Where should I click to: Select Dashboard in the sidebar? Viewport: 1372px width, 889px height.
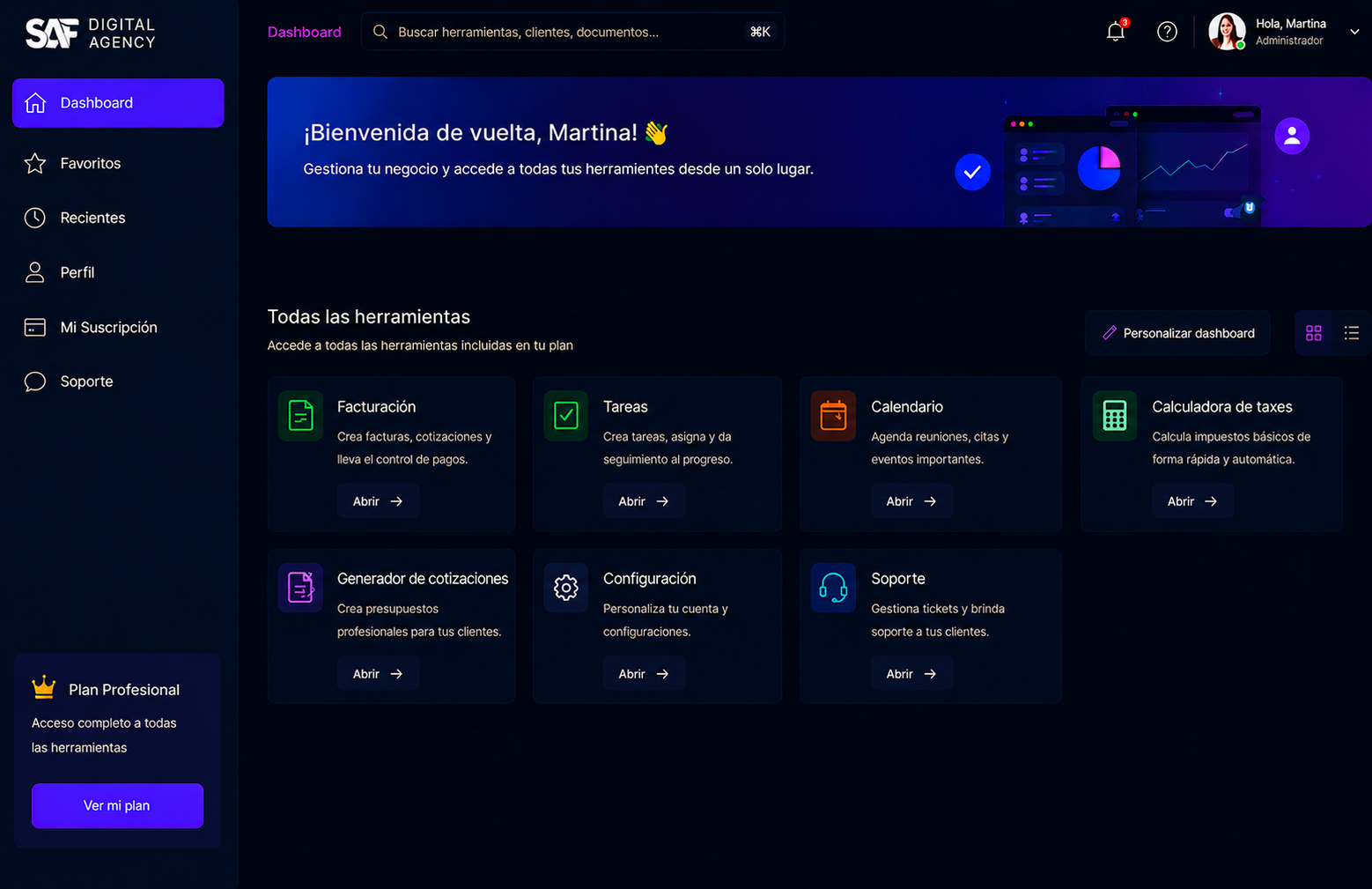click(118, 103)
